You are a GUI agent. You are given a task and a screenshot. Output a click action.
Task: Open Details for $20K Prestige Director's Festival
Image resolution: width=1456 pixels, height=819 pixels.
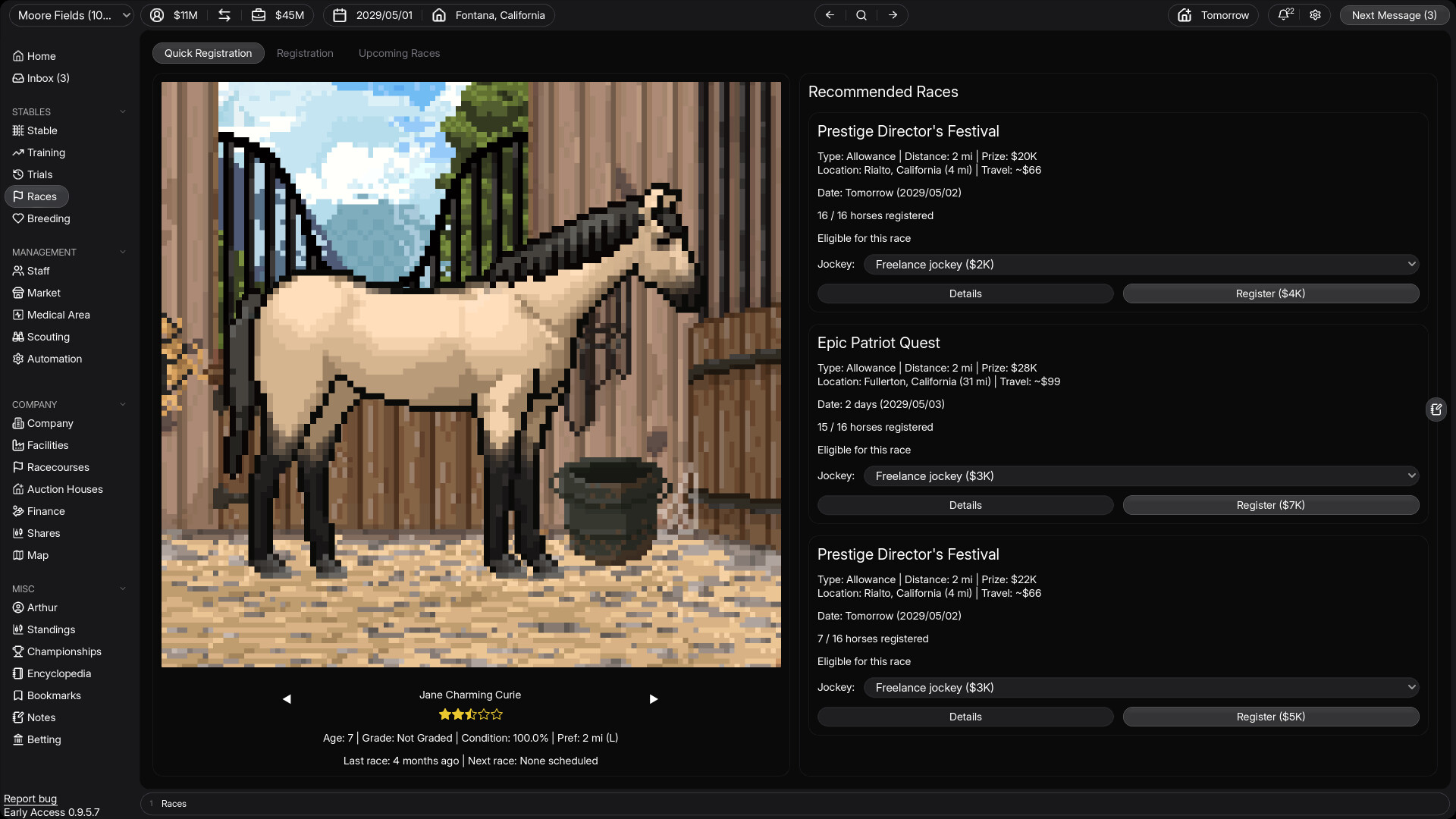pos(965,293)
